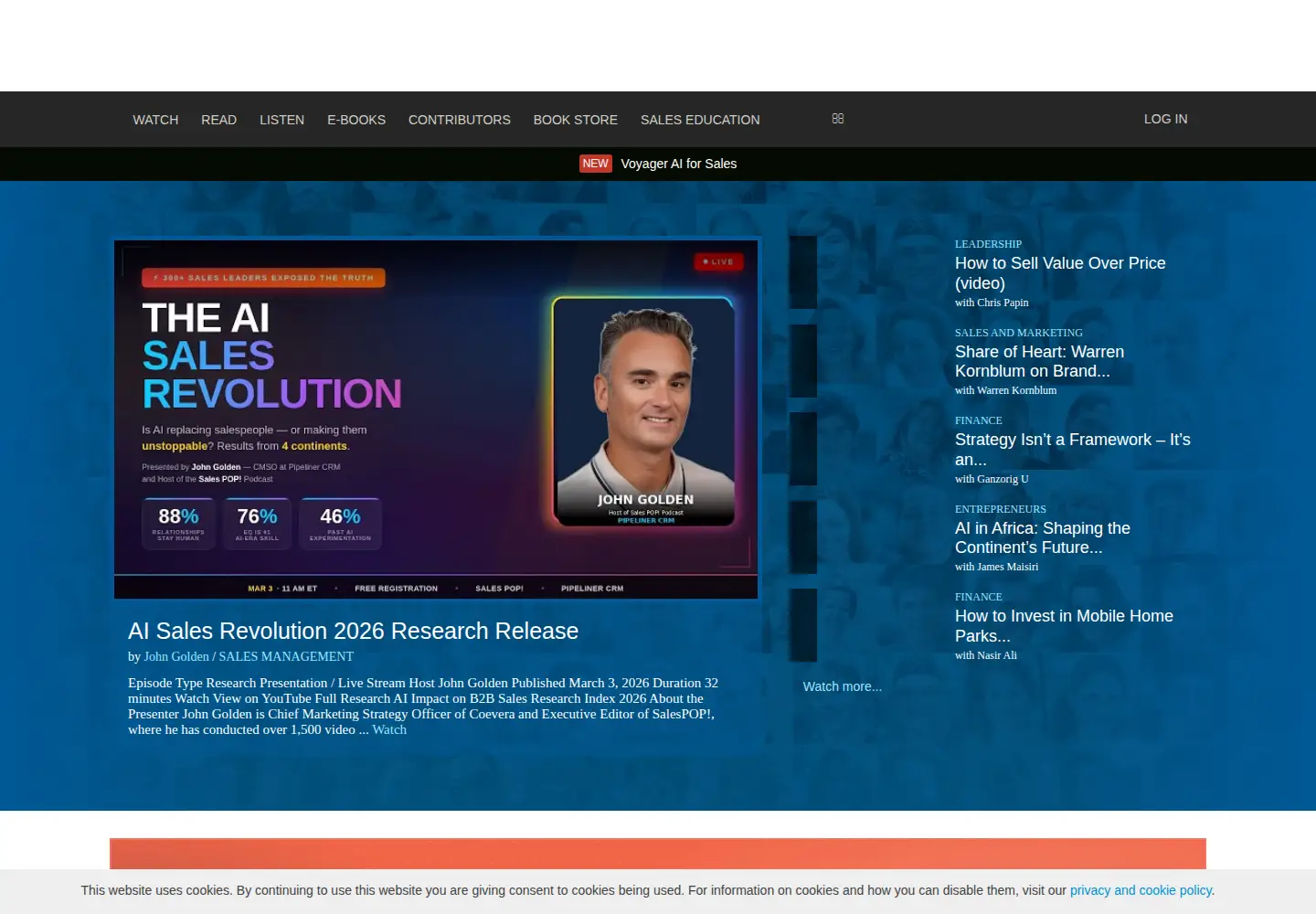Open the READ menu item

[x=218, y=120]
